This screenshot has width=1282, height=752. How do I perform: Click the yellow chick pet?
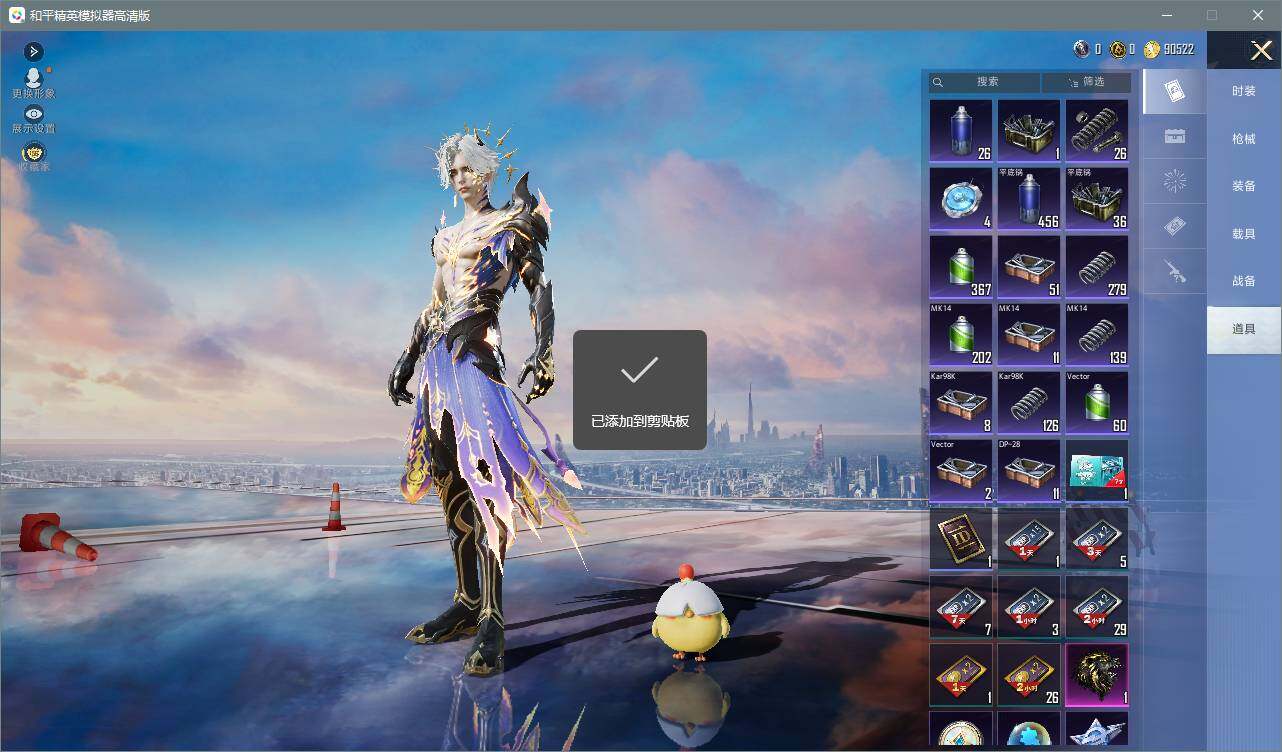[x=691, y=615]
